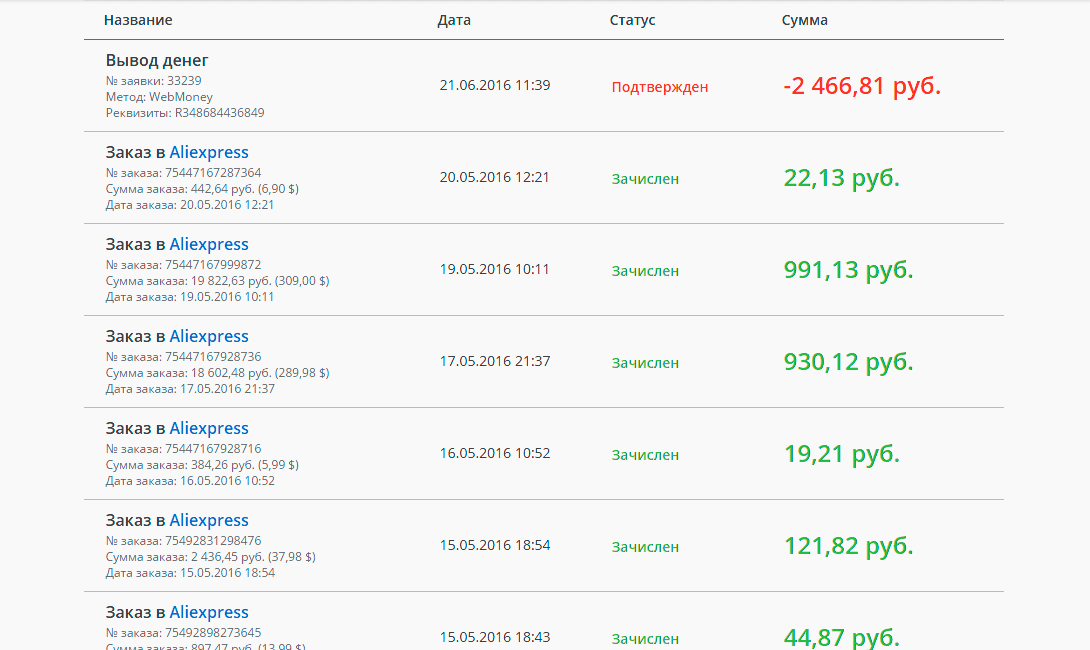Click the Метод: WebMoney line
The image size is (1090, 650).
click(159, 97)
